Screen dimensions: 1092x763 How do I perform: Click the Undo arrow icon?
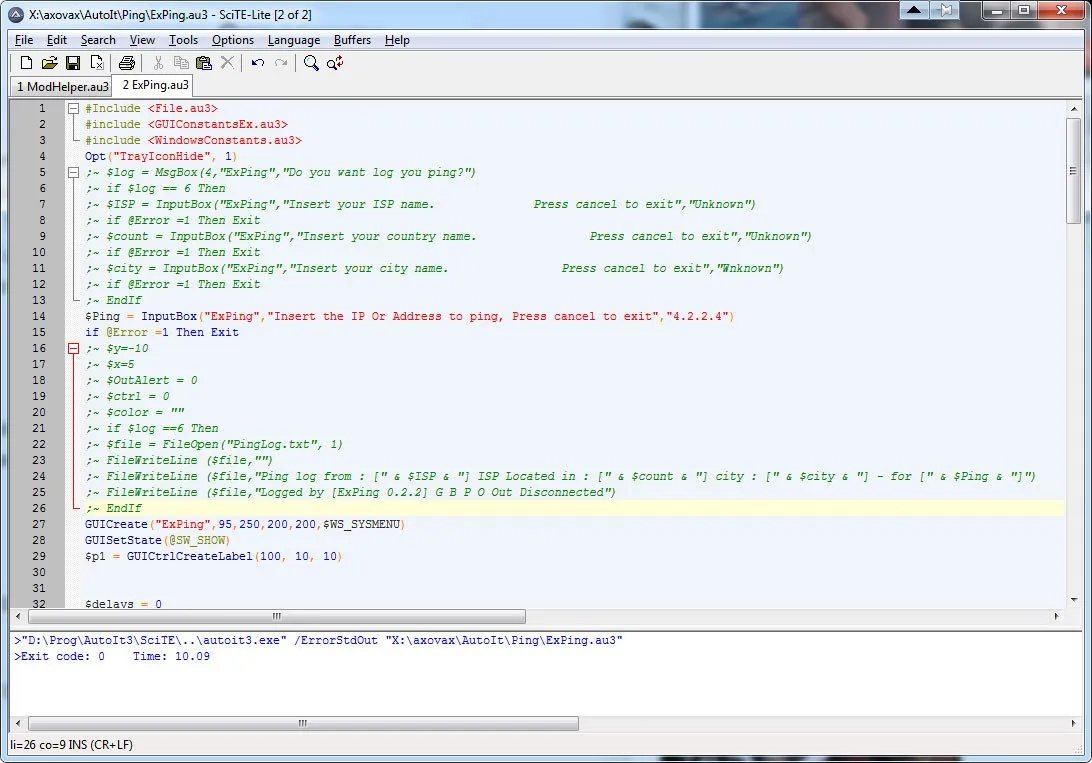click(258, 63)
